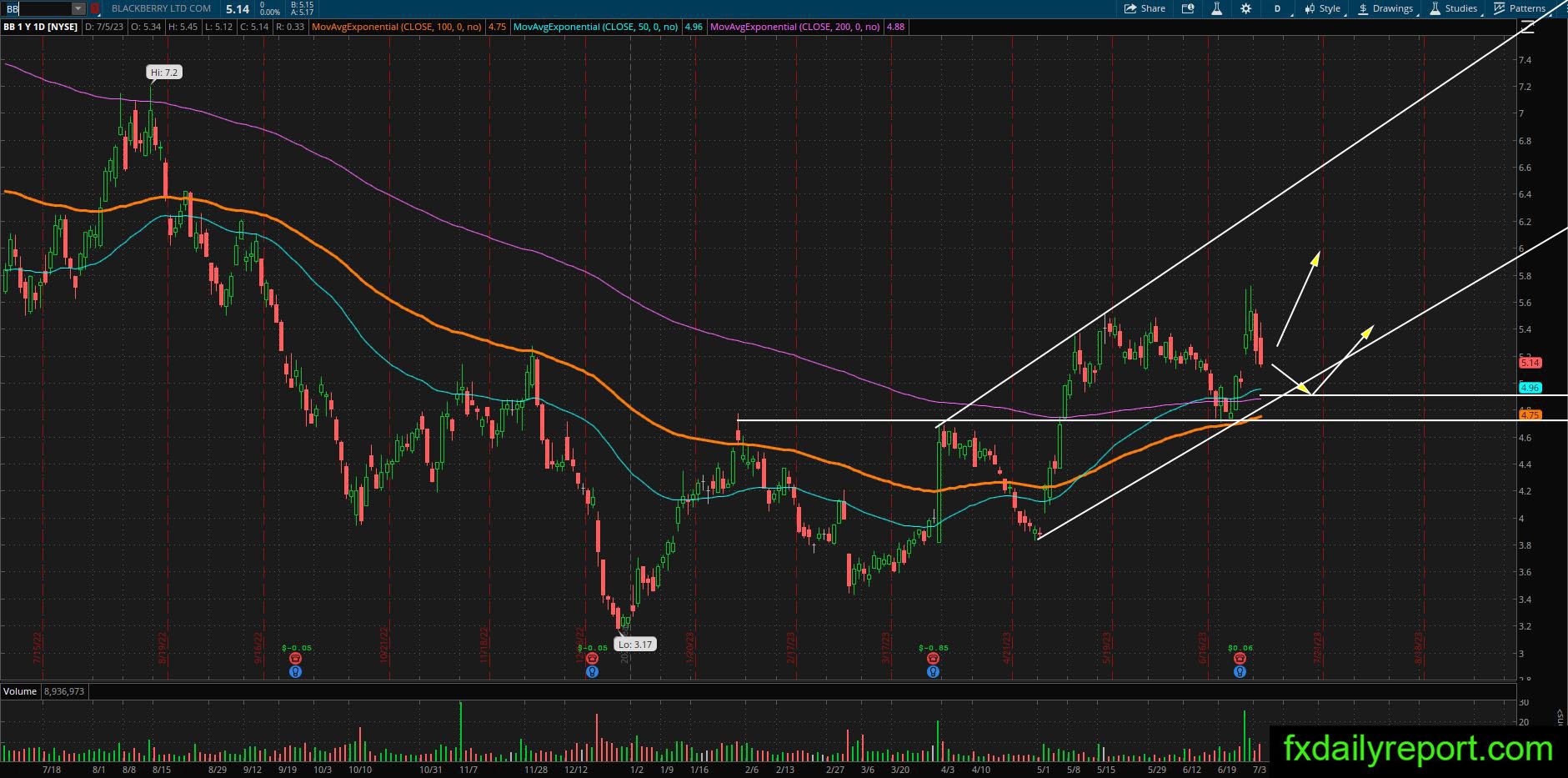
Task: Click the flask icon left of the gear
Action: point(1217,8)
